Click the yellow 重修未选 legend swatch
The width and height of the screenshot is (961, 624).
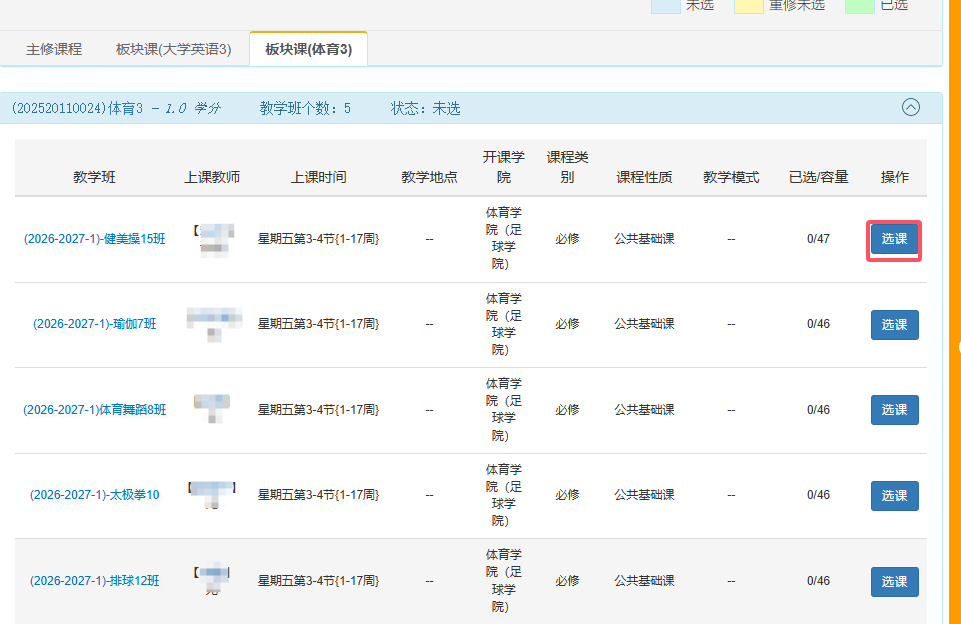point(748,6)
